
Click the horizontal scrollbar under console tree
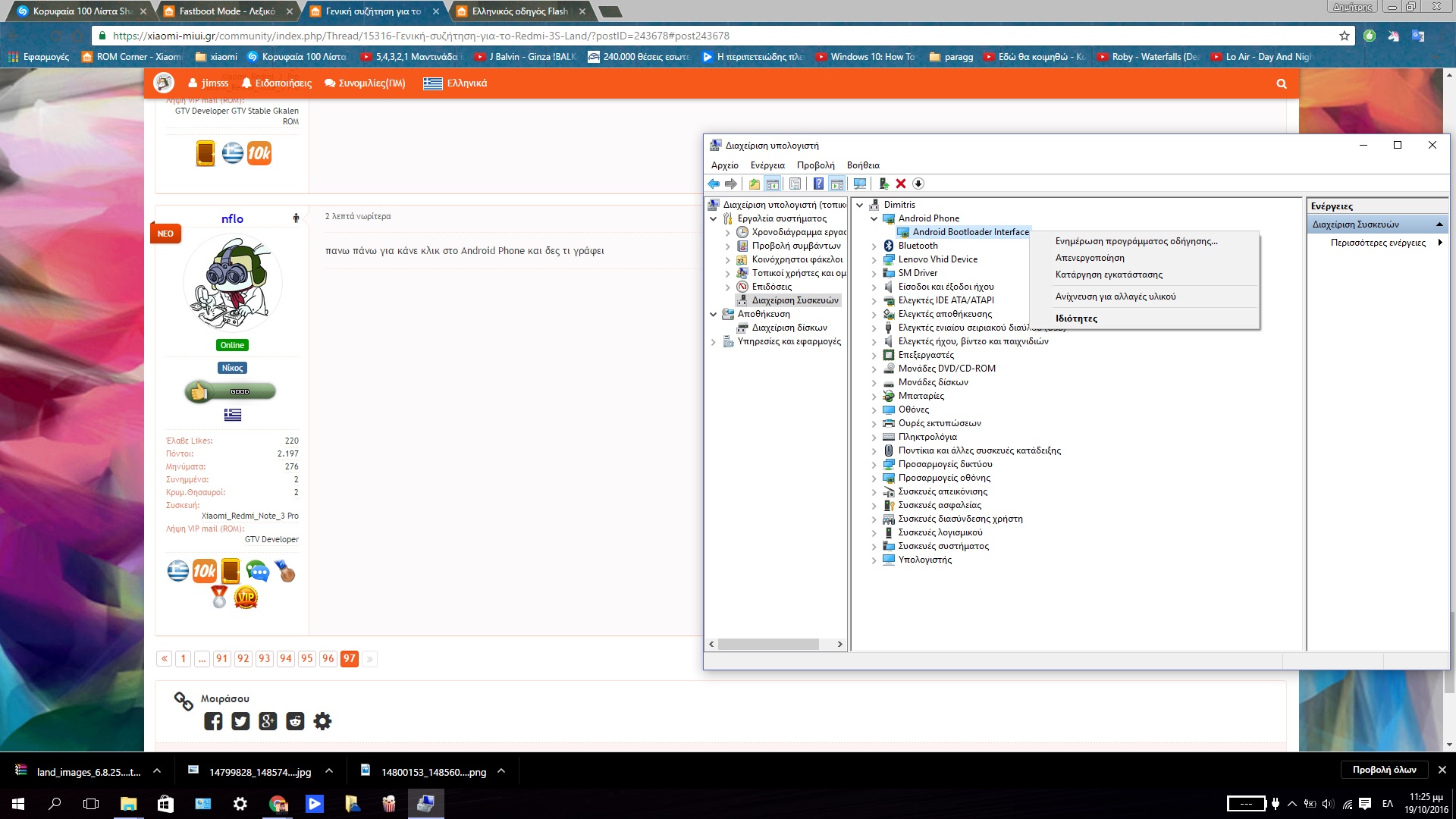pyautogui.click(x=767, y=644)
